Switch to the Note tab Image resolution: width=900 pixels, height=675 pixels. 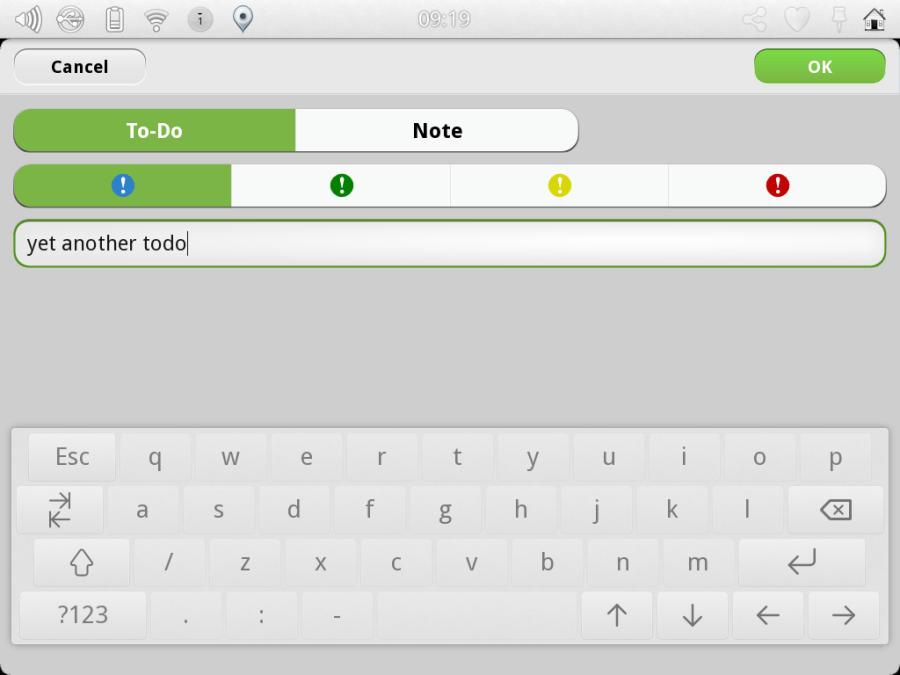437,130
